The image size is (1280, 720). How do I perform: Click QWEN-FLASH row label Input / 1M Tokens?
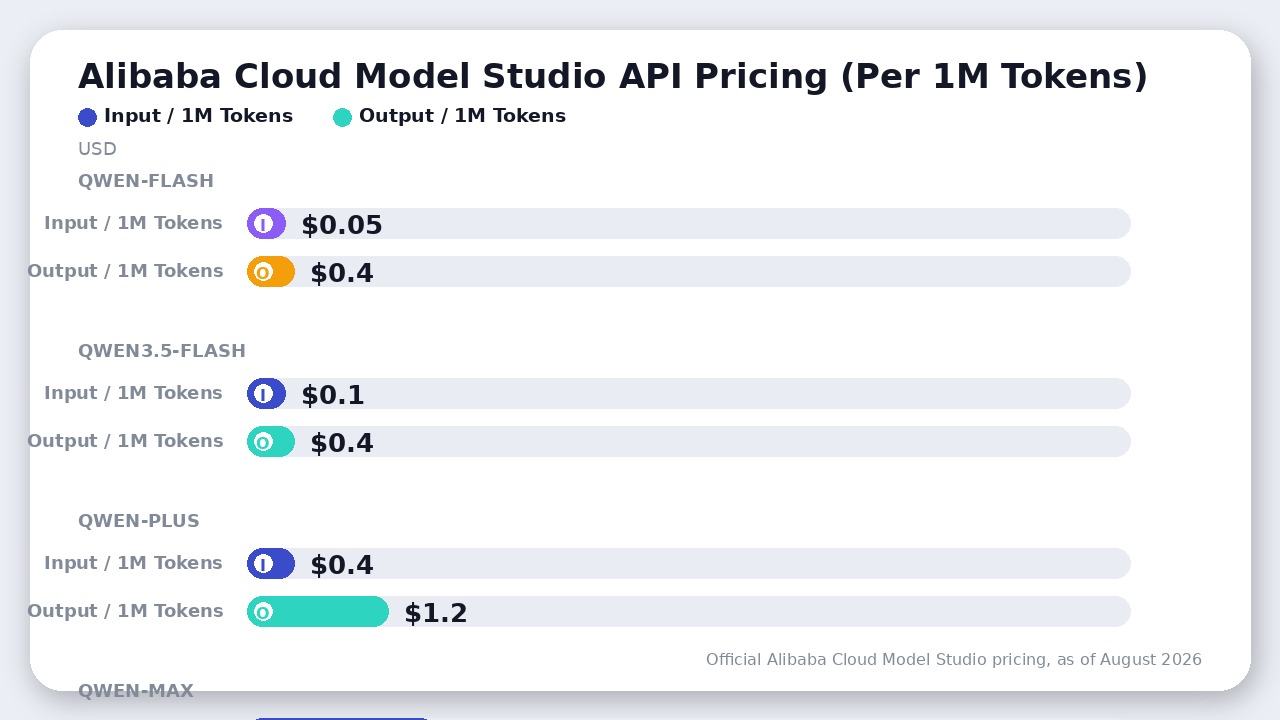[133, 223]
